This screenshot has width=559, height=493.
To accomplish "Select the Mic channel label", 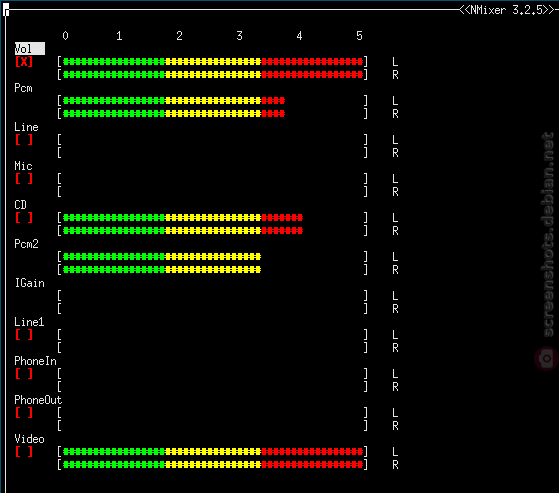I will point(24,166).
